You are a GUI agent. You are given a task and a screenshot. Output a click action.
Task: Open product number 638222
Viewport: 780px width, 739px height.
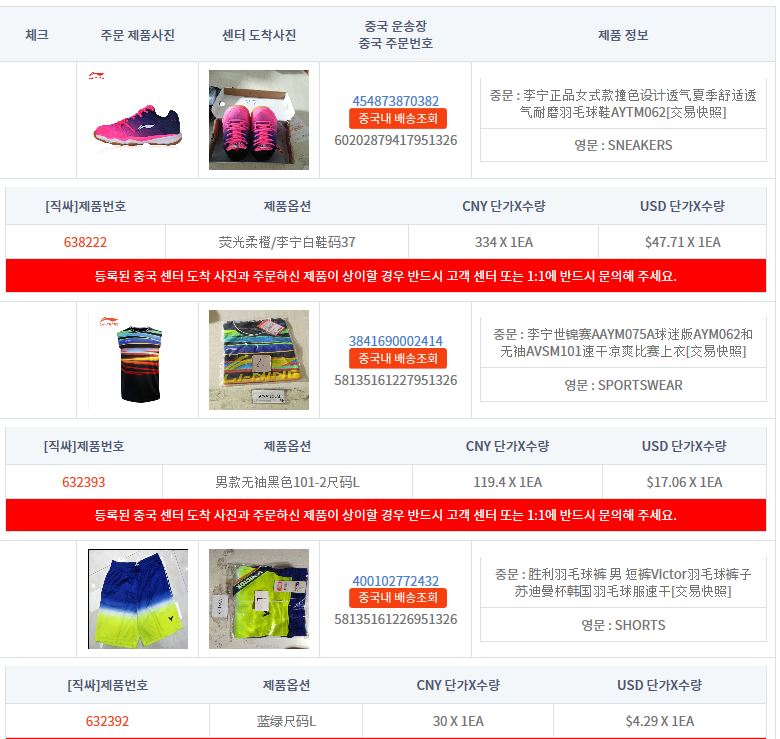[x=85, y=242]
